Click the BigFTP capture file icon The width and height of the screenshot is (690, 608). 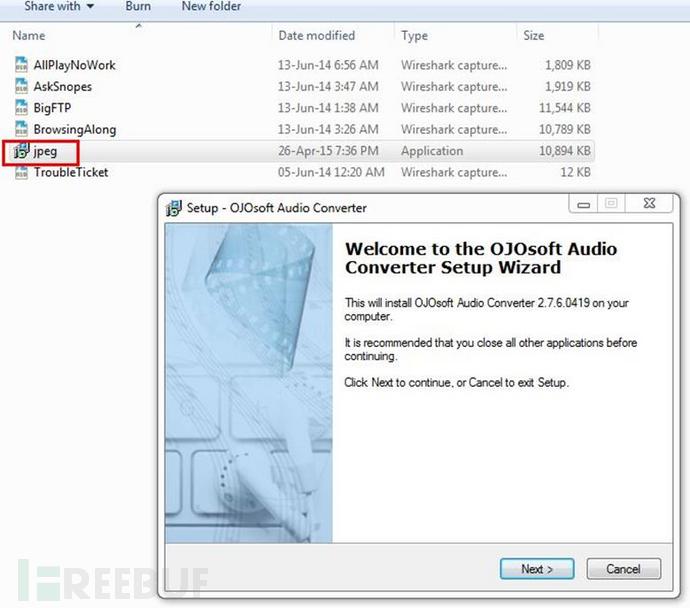point(21,107)
